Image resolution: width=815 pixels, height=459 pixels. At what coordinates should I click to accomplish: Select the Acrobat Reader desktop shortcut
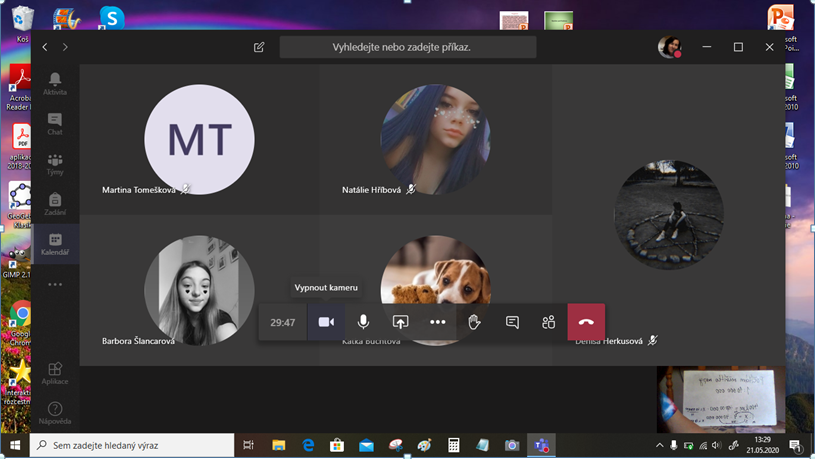click(x=19, y=87)
